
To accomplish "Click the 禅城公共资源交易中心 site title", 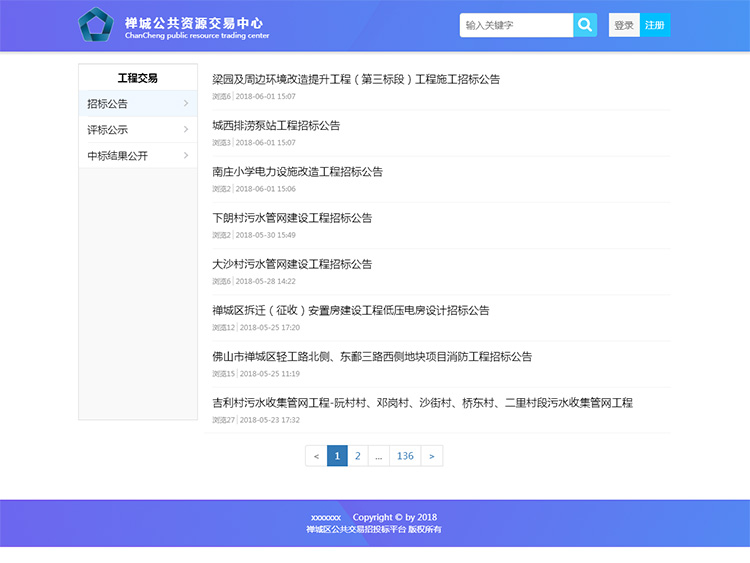I will pos(194,23).
